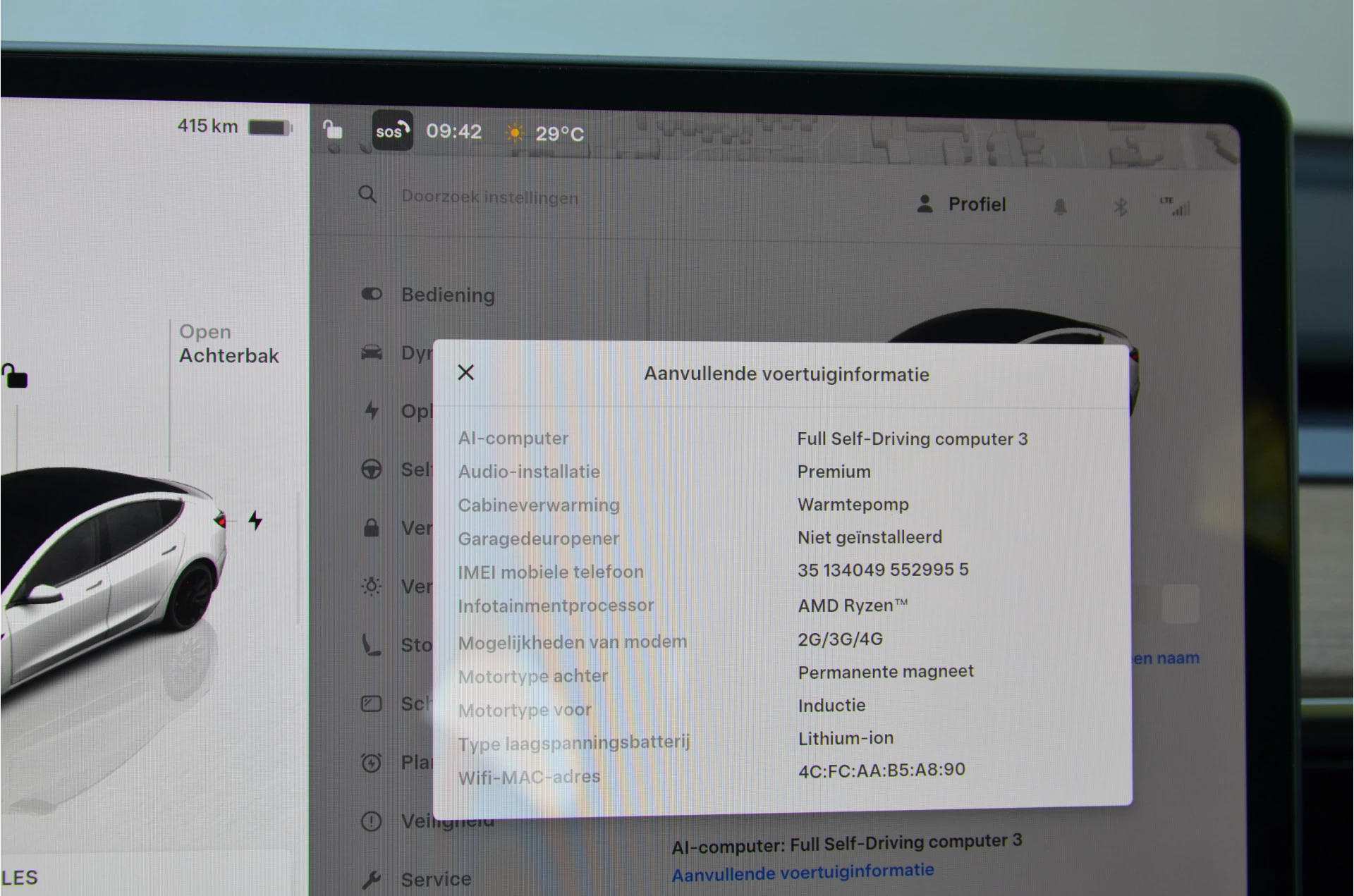Tap the Niet geïnstalleerd value
The height and width of the screenshot is (896, 1354).
tap(870, 537)
